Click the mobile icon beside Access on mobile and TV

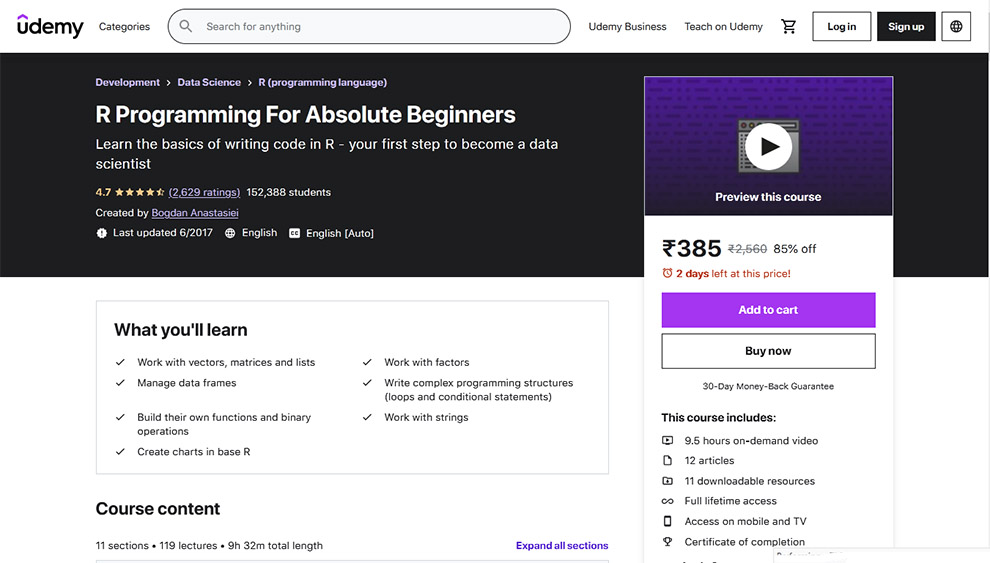point(667,521)
